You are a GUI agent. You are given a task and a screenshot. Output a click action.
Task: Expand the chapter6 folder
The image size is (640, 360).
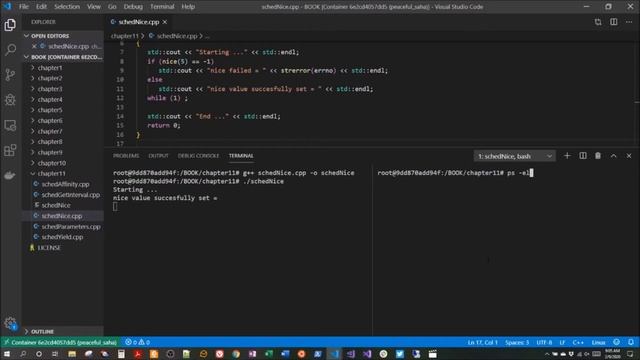[x=63, y=121]
